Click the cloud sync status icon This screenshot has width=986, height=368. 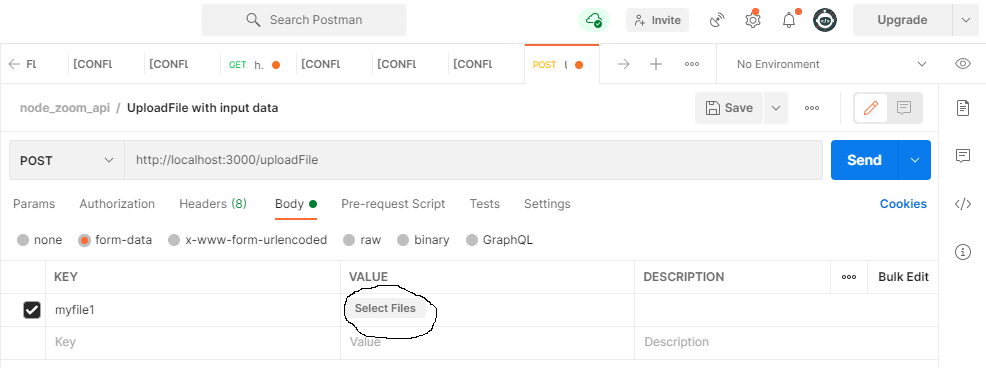coord(594,20)
